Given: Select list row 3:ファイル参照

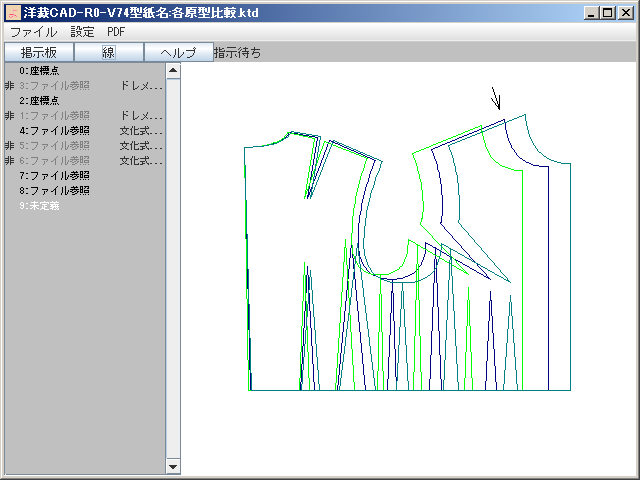Looking at the screenshot, I should coord(85,86).
